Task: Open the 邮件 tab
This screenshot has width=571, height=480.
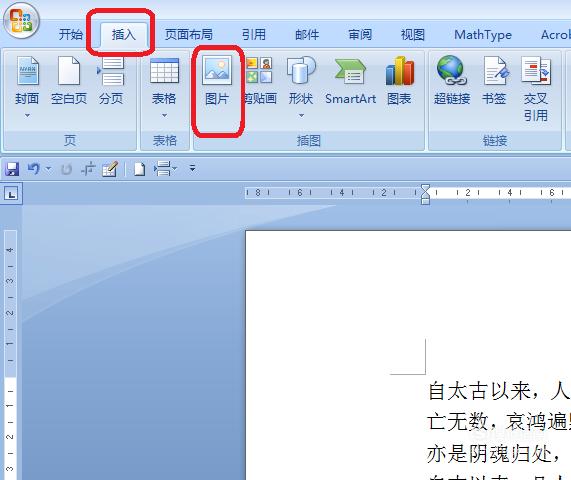Action: coord(307,35)
